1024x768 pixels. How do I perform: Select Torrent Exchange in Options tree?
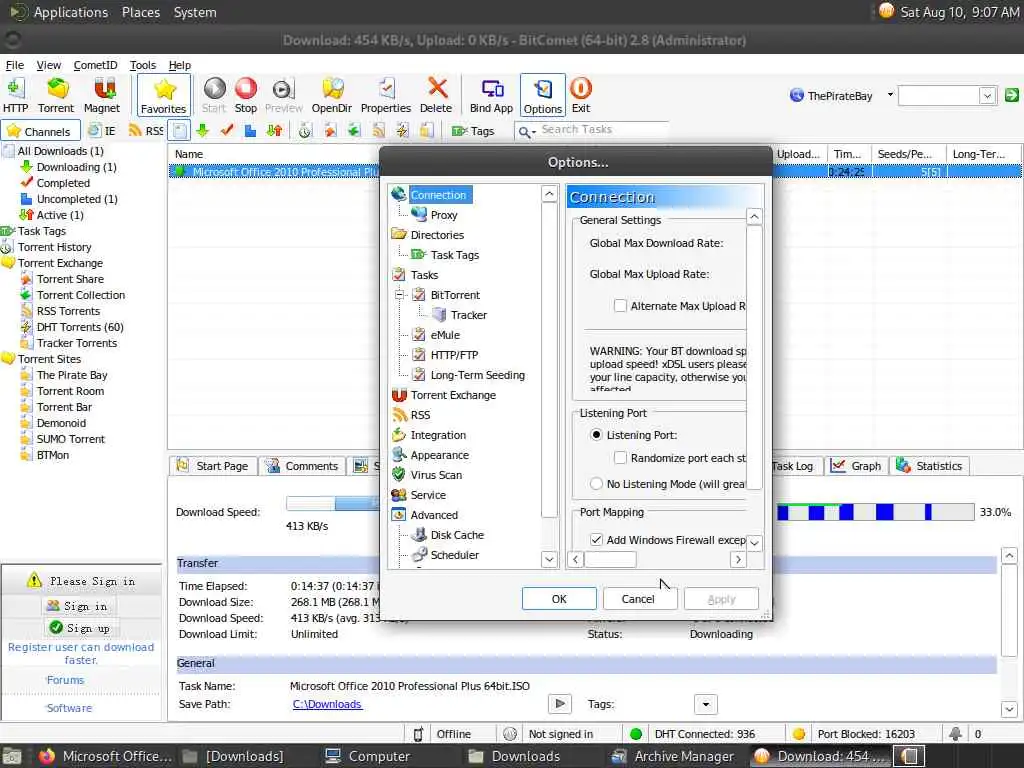[x=453, y=395]
